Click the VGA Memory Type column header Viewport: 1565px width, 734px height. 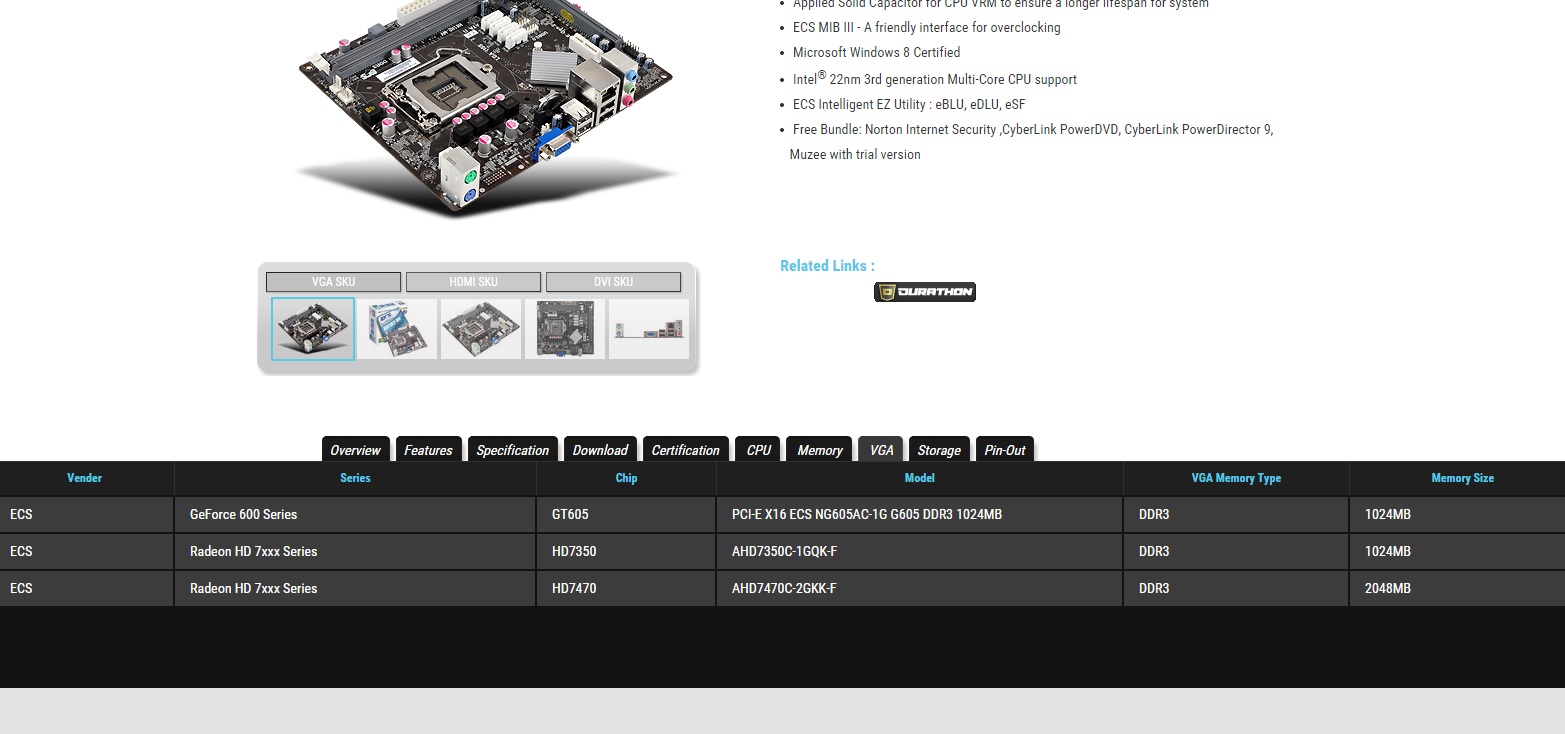coord(1236,478)
